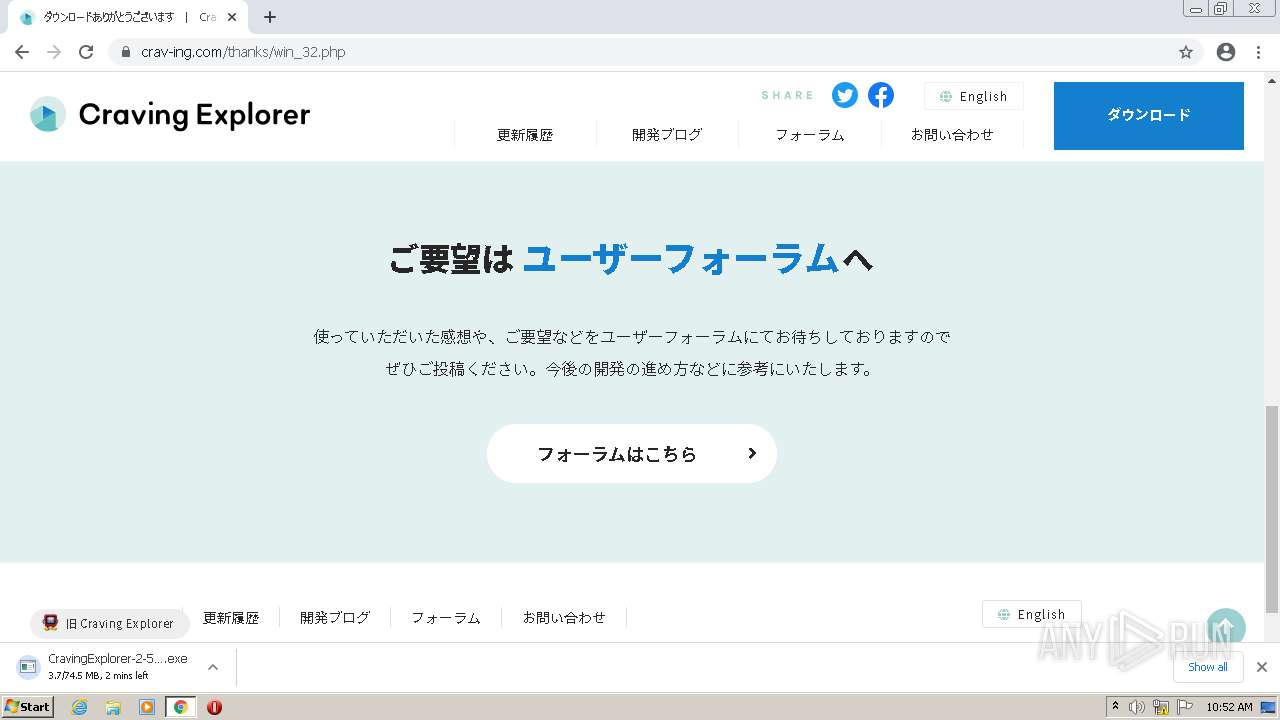1280x720 pixels.
Task: Open 更新履歴 in footer menu
Action: point(231,618)
